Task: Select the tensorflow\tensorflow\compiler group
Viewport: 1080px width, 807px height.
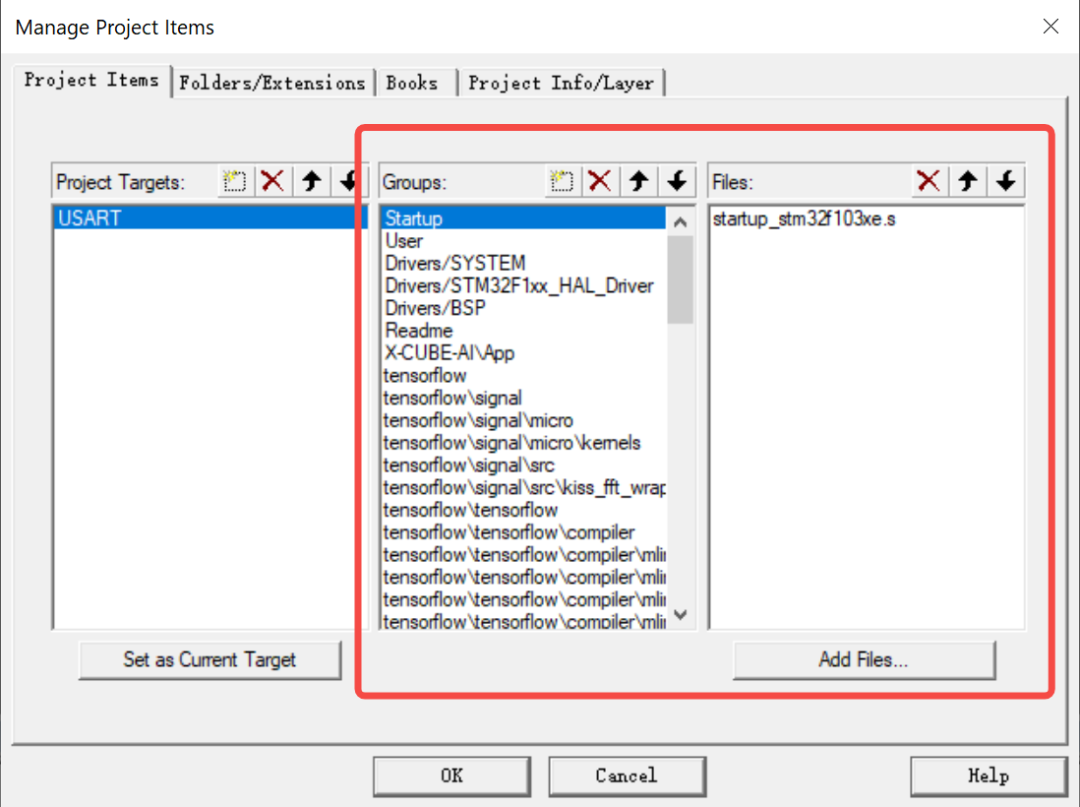Action: (523, 532)
